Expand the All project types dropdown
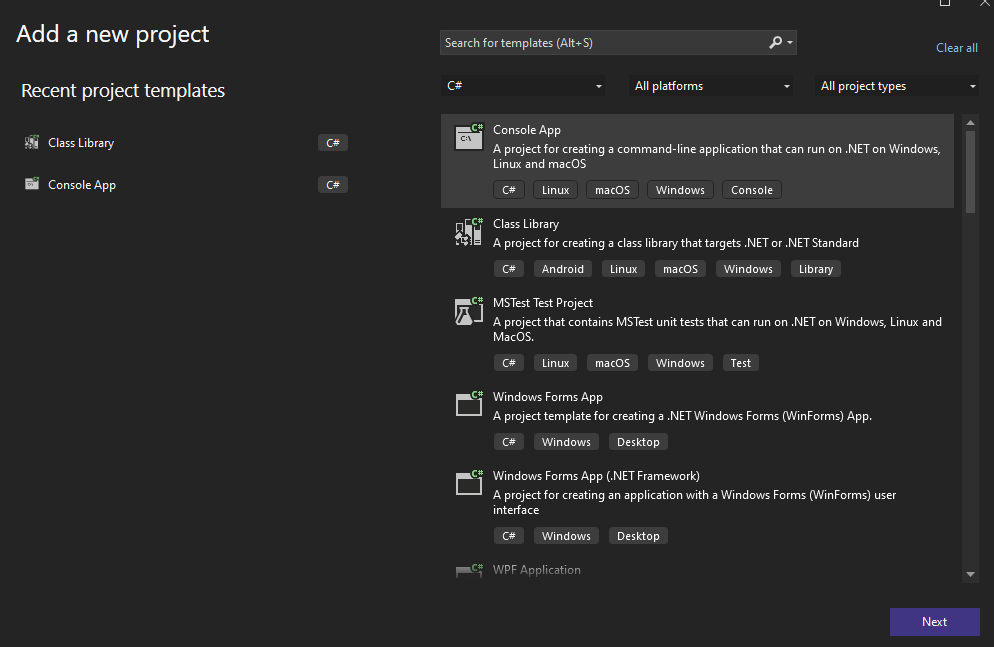 tap(898, 86)
